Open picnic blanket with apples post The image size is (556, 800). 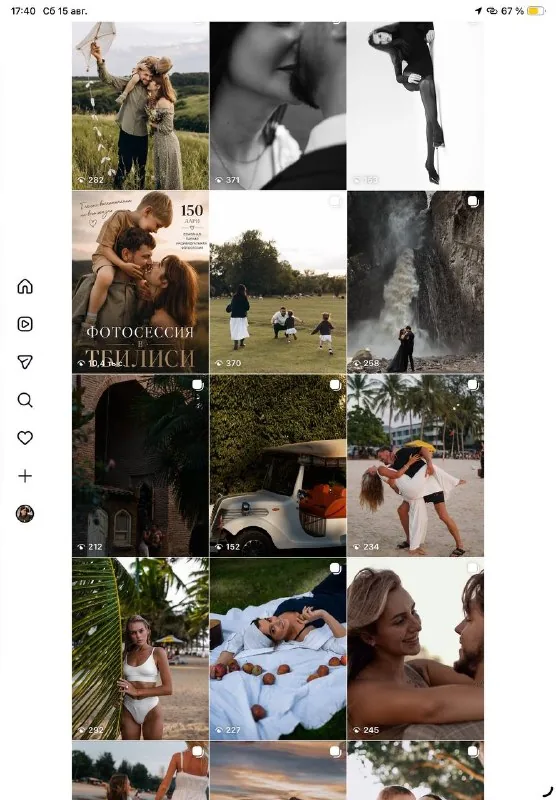[x=278, y=649]
